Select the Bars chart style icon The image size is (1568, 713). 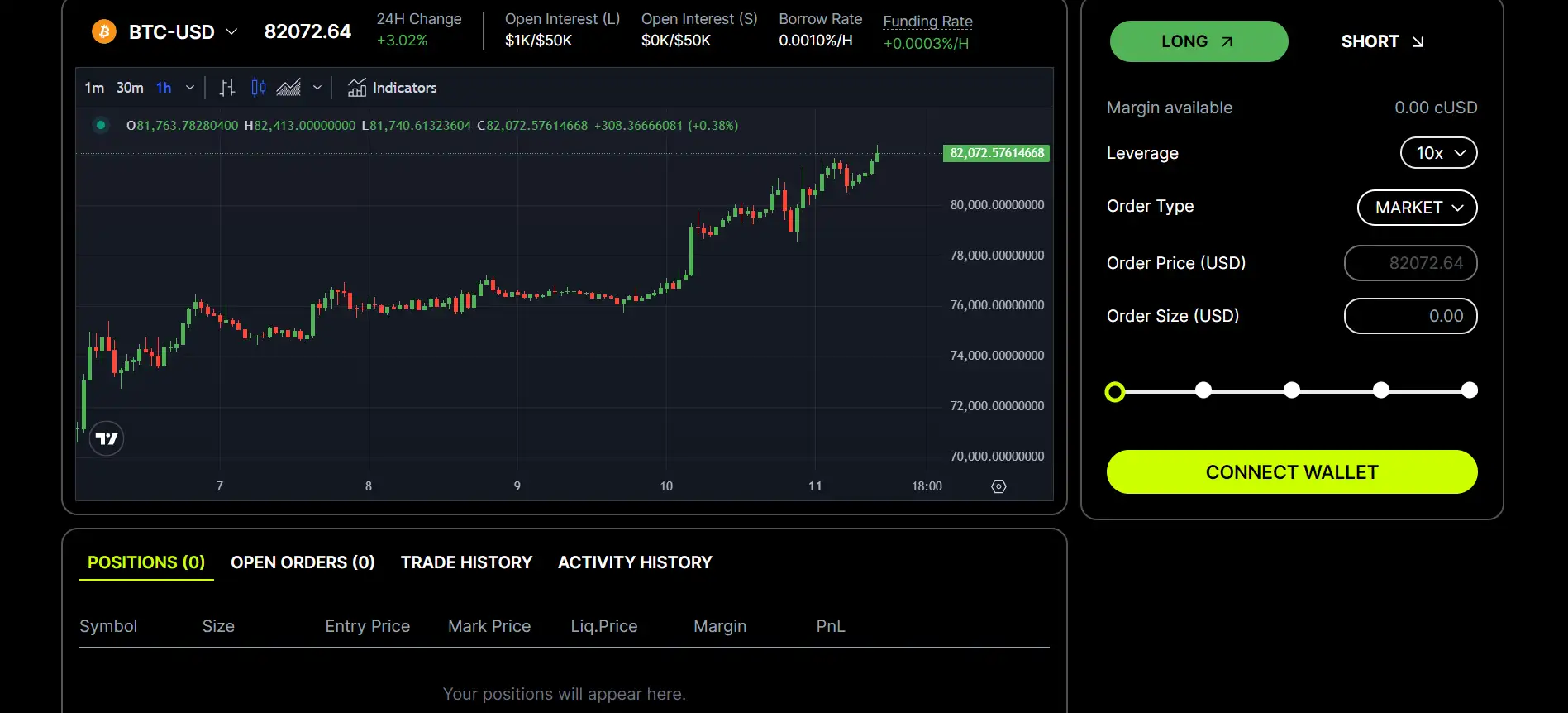227,88
